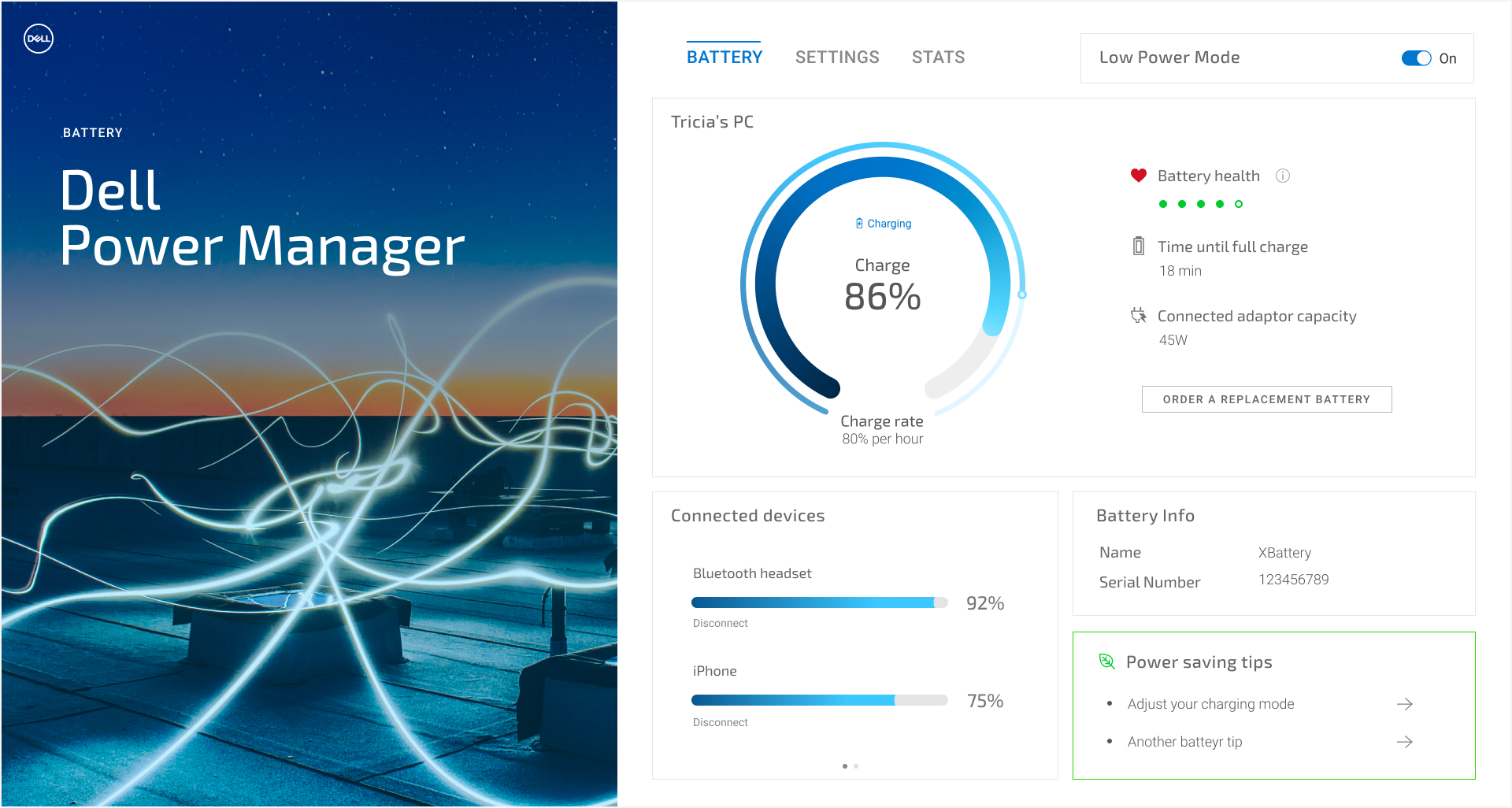Switch to the BATTERY tab
Image resolution: width=1512 pixels, height=808 pixels.
tap(724, 57)
